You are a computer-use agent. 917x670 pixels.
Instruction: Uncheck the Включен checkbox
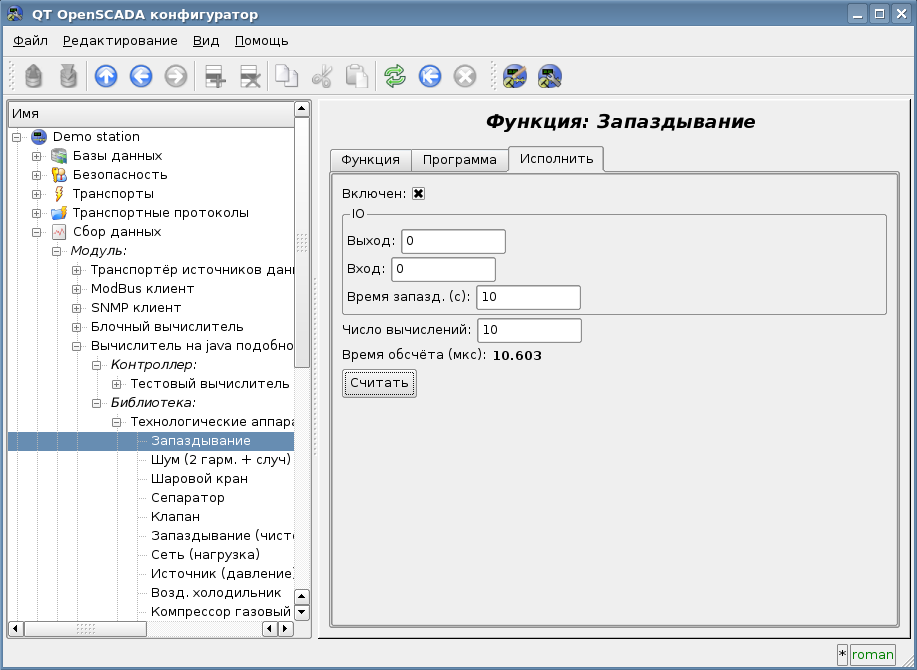418,194
